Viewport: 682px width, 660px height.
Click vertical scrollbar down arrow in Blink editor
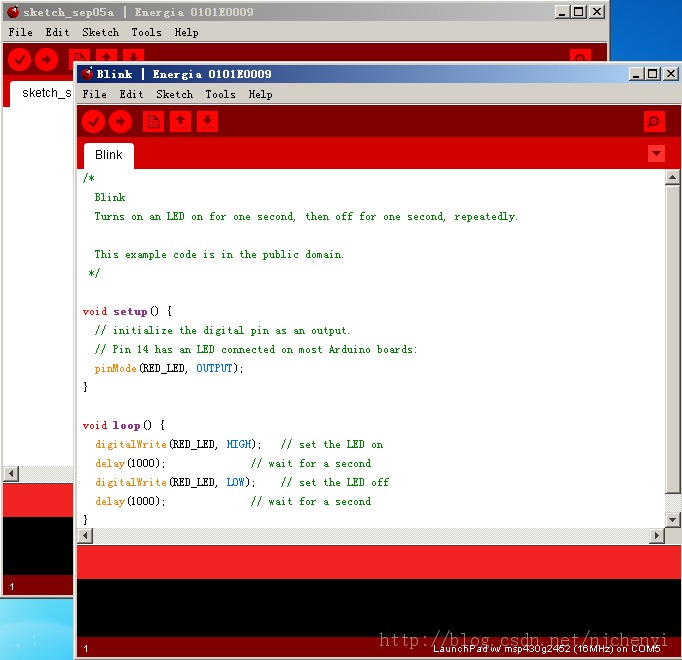[672, 519]
